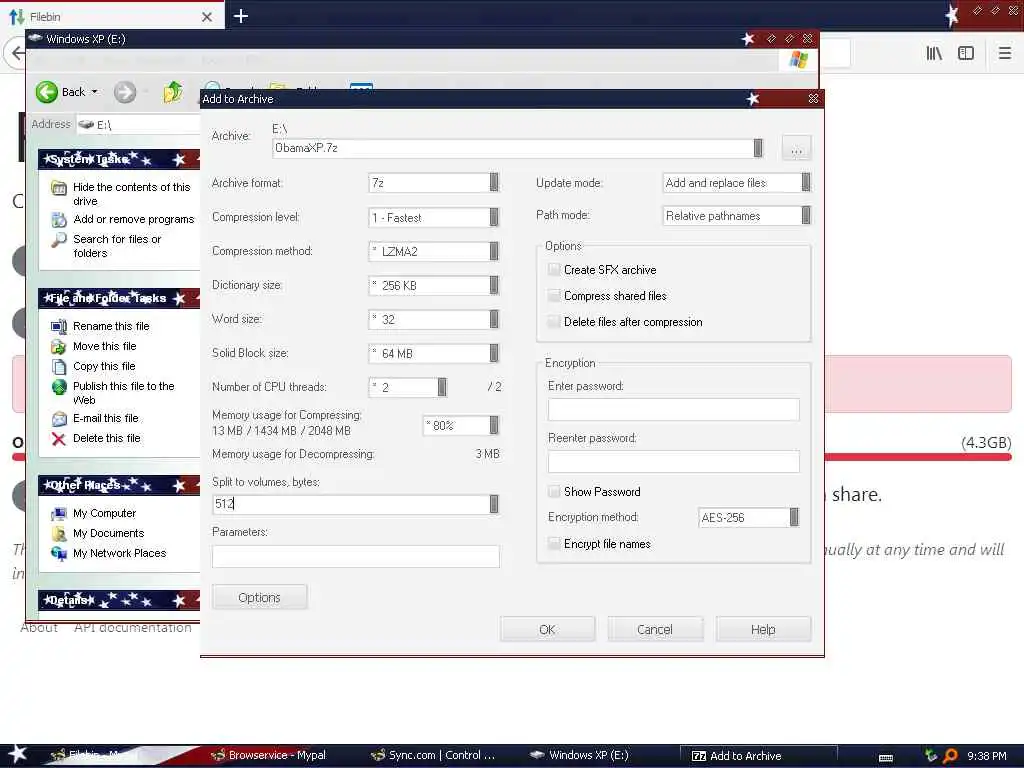
Task: Click the Up folder icon in explorer
Action: pos(173,92)
